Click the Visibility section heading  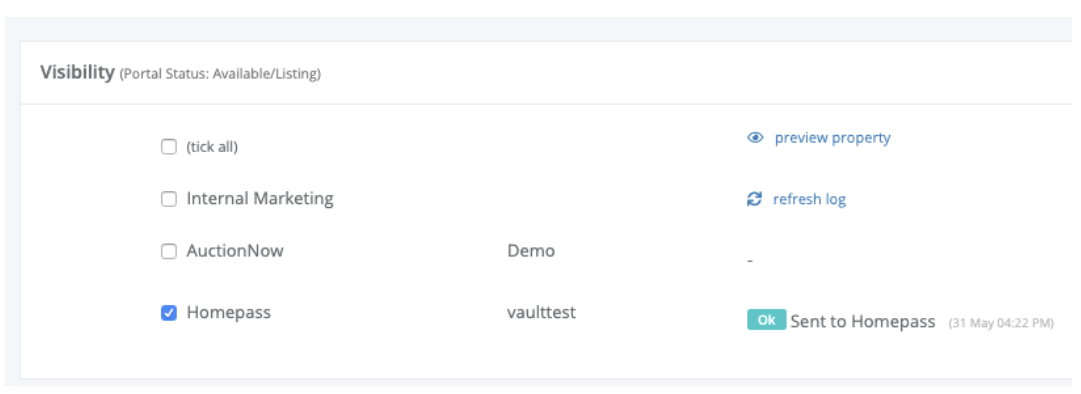(x=77, y=72)
